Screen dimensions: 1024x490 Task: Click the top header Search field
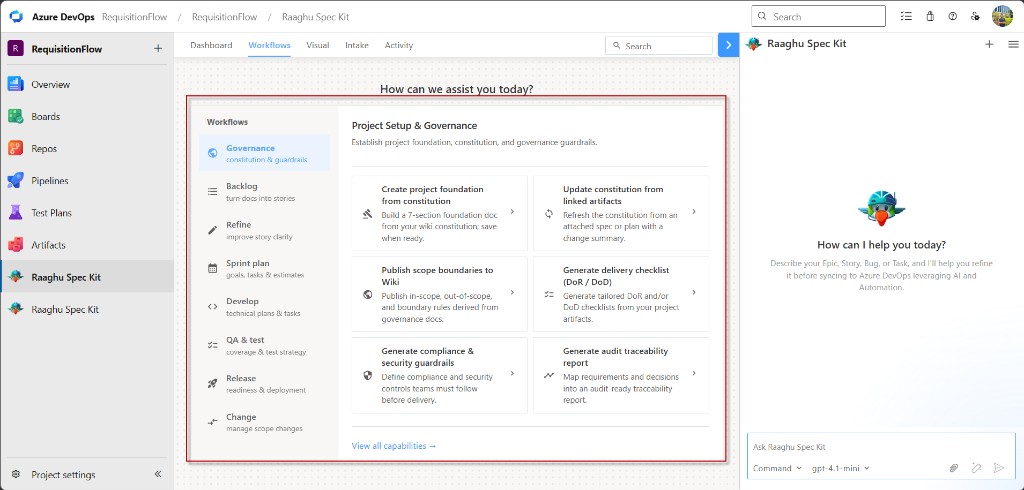pos(818,16)
